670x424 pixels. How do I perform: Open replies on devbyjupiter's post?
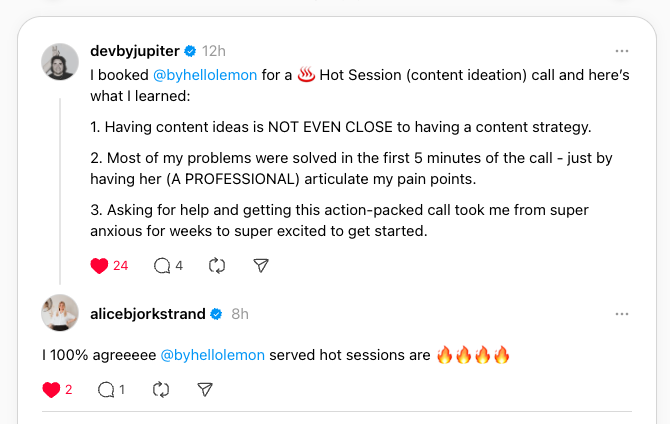point(162,266)
